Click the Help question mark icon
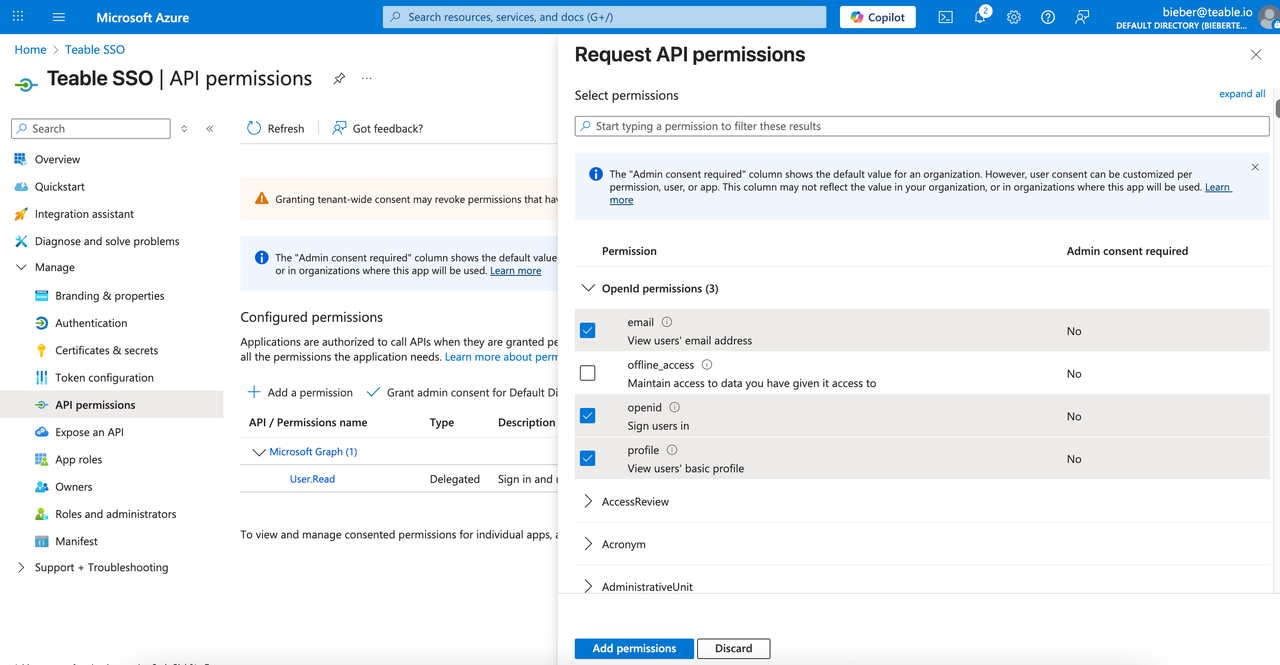1280x665 pixels. point(1048,17)
